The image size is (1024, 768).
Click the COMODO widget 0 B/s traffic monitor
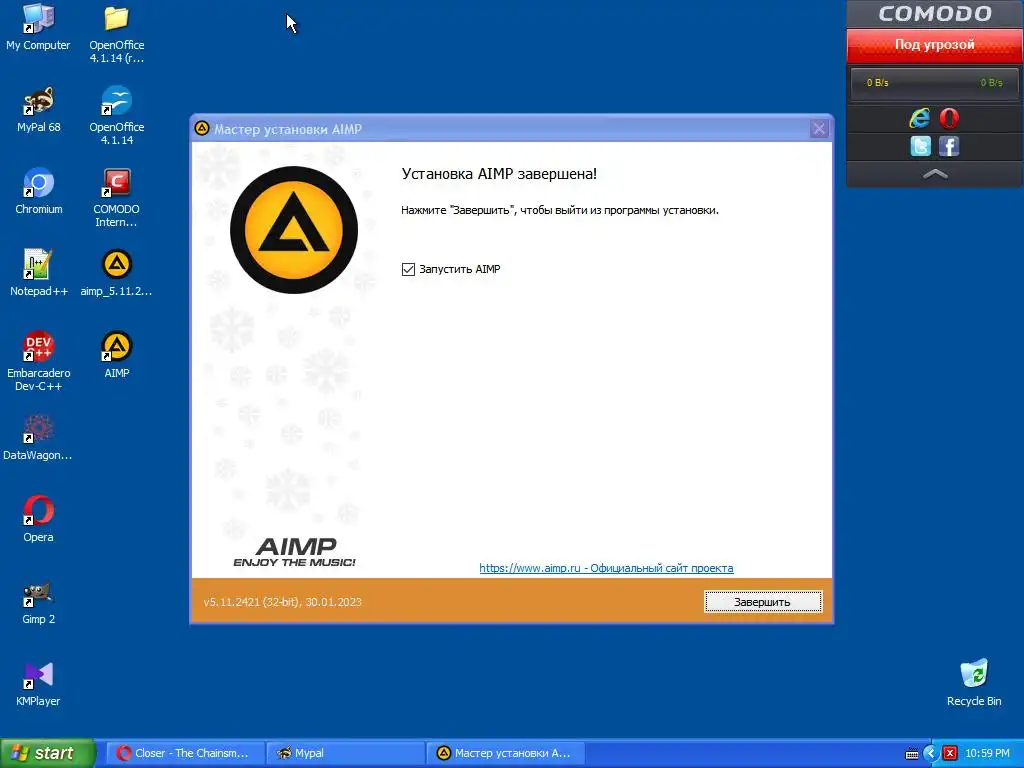pyautogui.click(x=935, y=83)
